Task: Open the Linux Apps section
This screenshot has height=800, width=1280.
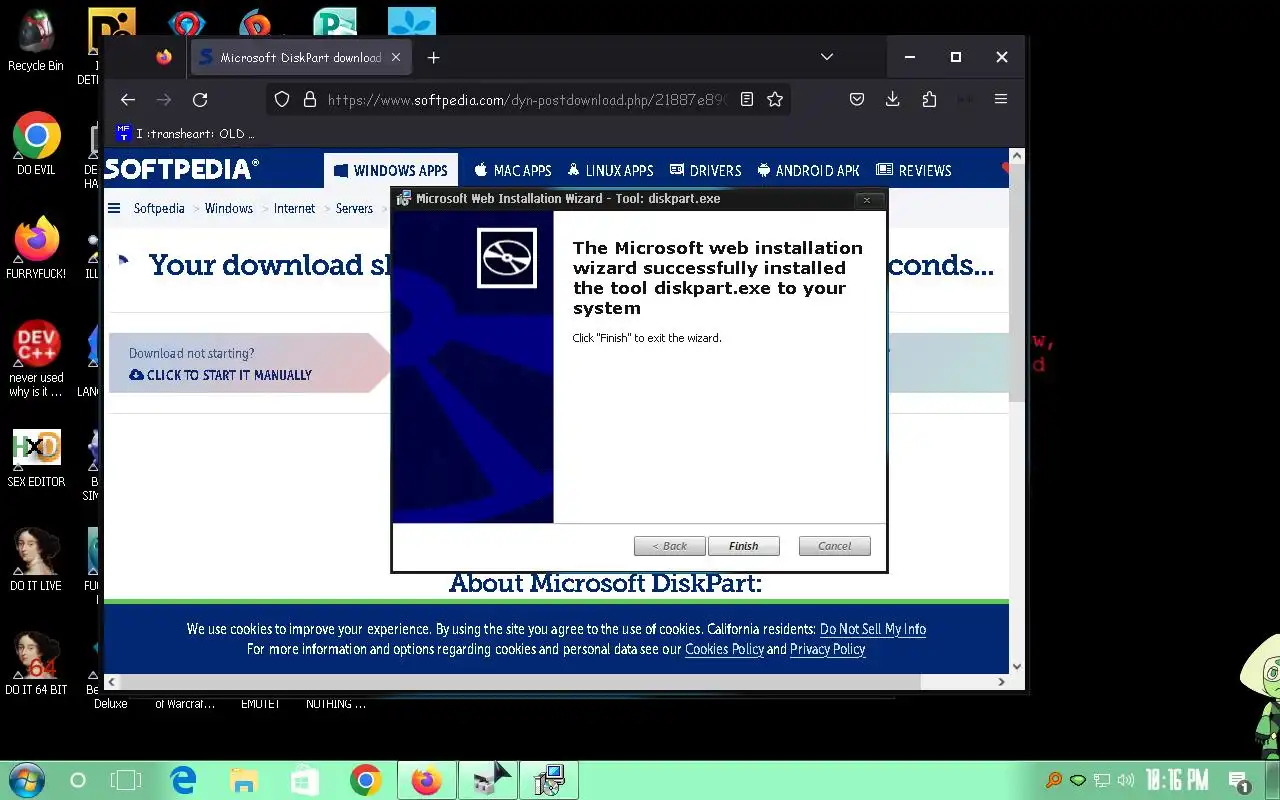Action: (610, 170)
